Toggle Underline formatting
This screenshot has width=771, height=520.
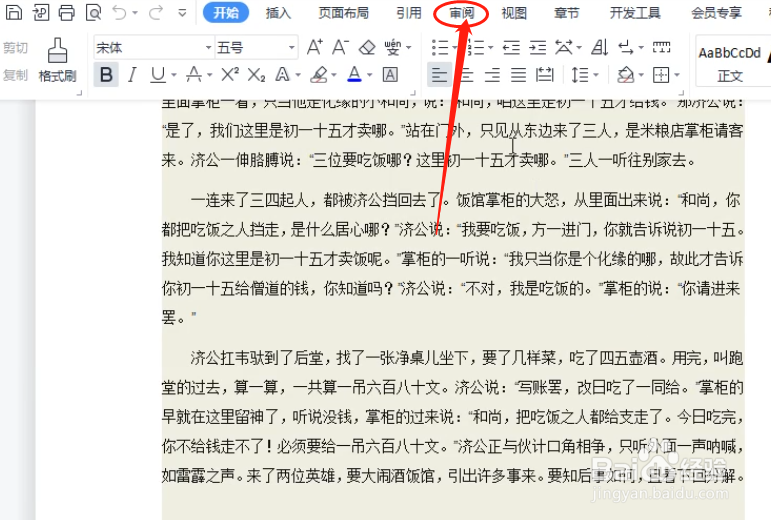(158, 75)
